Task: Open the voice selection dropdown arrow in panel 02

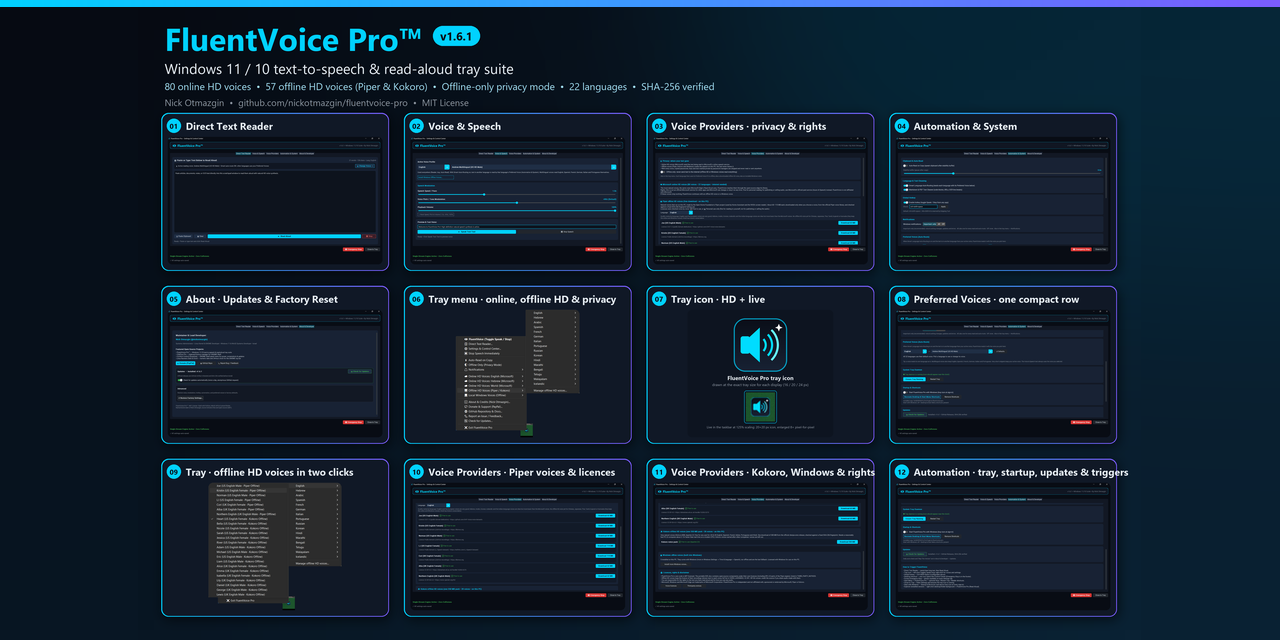Action: (x=614, y=167)
